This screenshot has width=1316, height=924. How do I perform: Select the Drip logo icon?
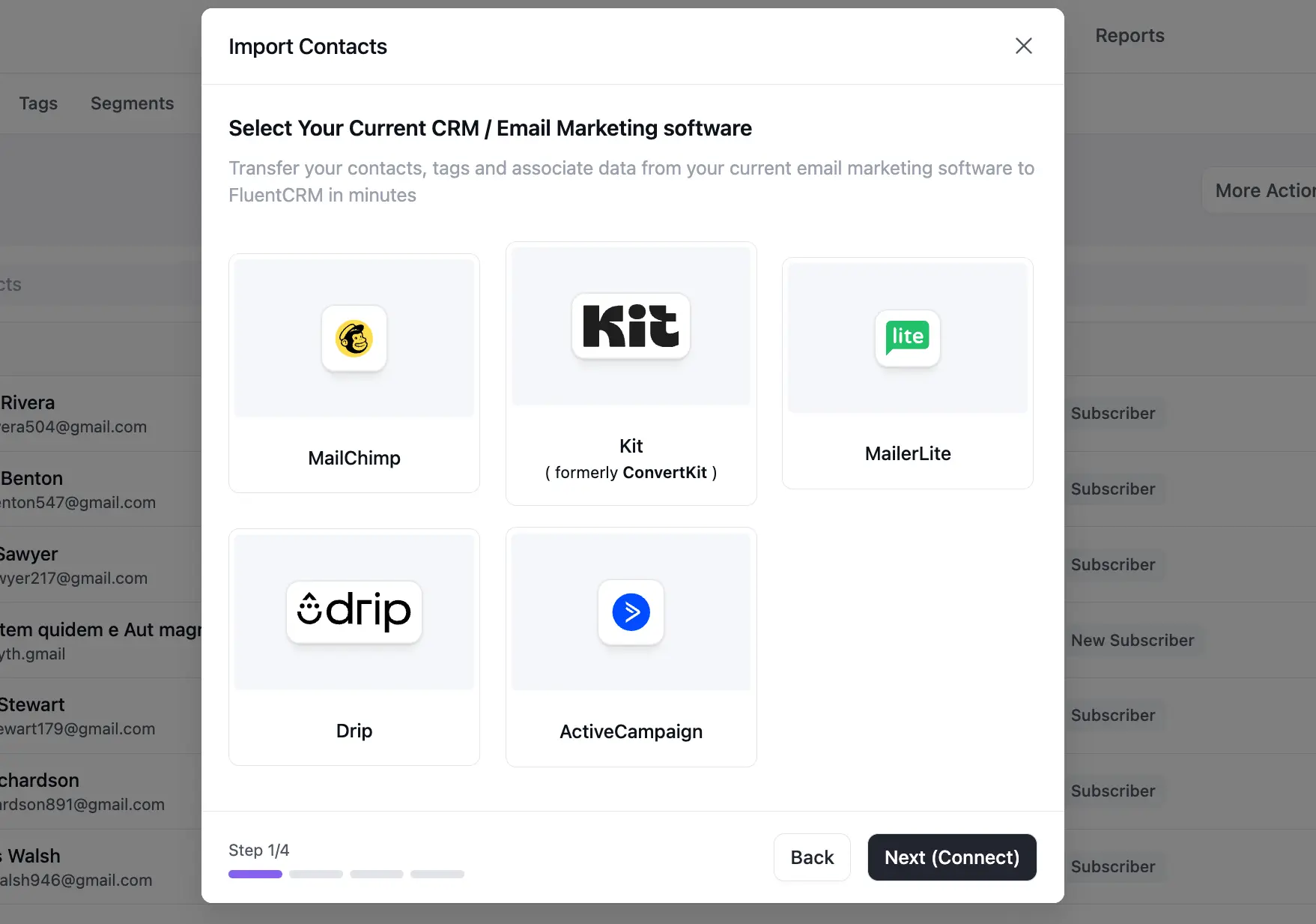point(354,612)
